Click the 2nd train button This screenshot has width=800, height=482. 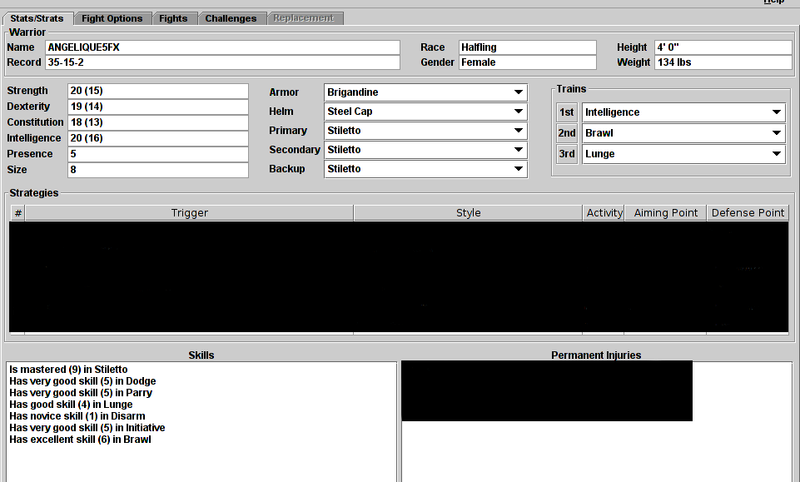[567, 133]
